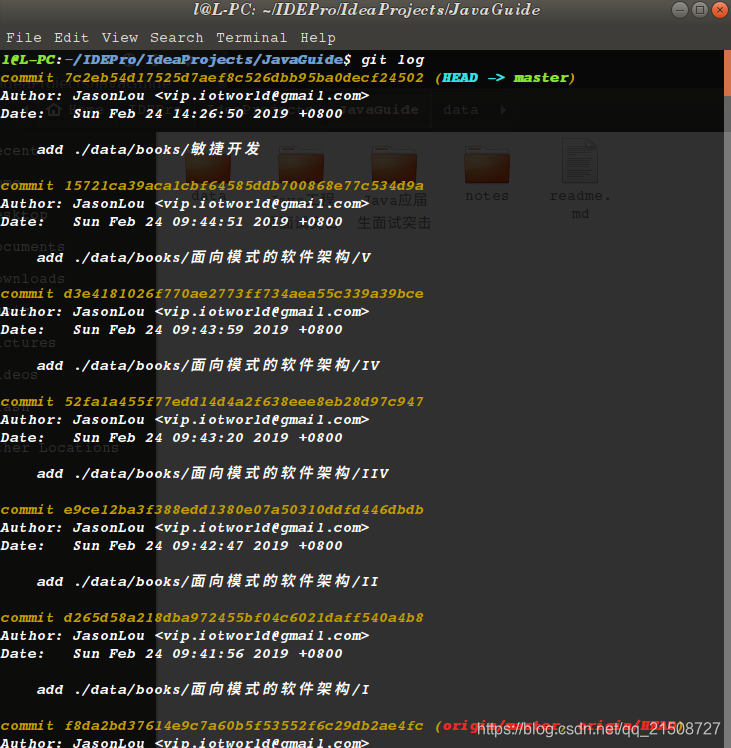Screen dimensions: 731x748
Task: Click commit hash 52fa1a455f77edd14d4a2f638eee8eb28d97c947
Action: click(x=244, y=402)
